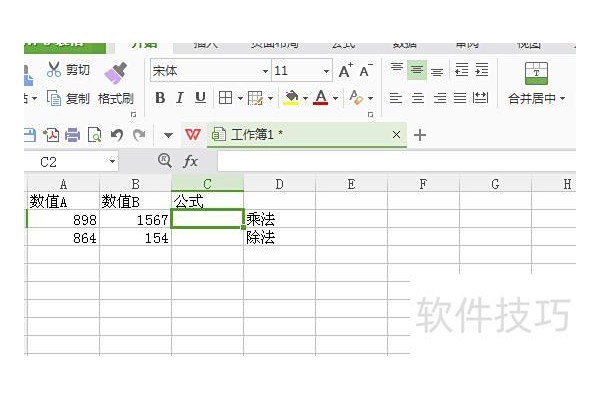600x400 pixels.
Task: Select cell containing 898
Action: click(64, 219)
